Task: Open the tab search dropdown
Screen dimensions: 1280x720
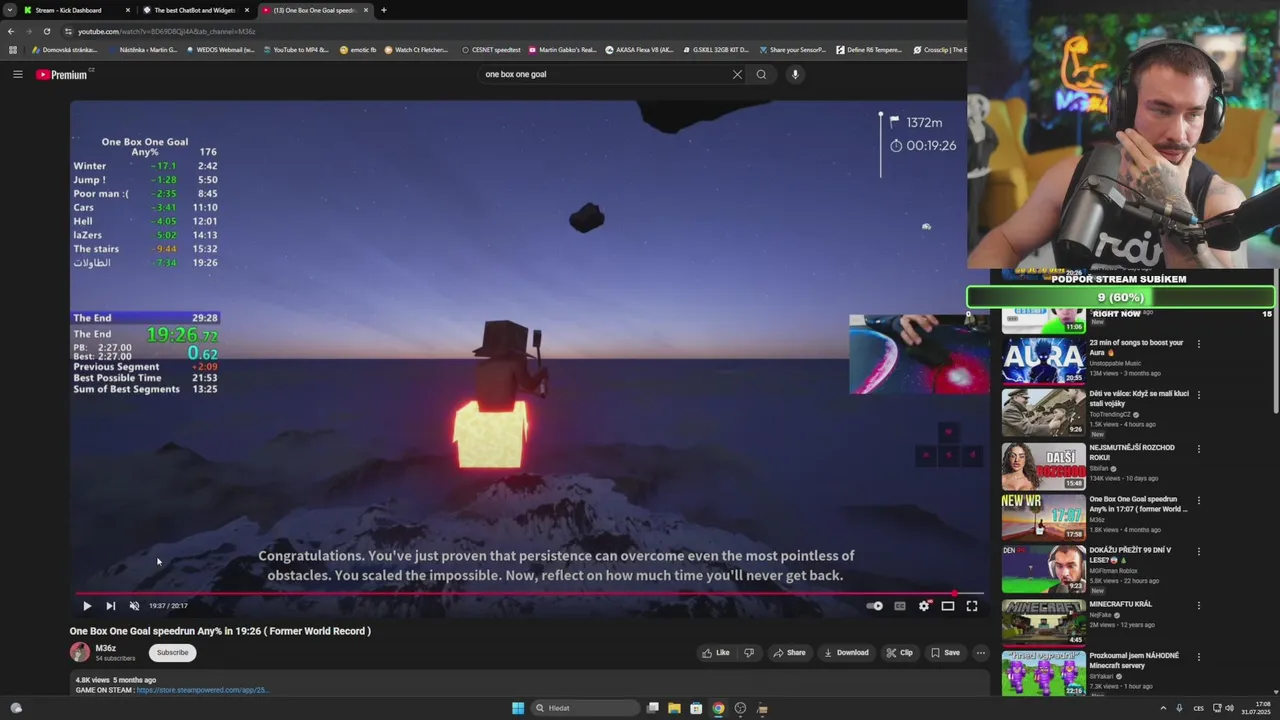Action: click(x=9, y=10)
